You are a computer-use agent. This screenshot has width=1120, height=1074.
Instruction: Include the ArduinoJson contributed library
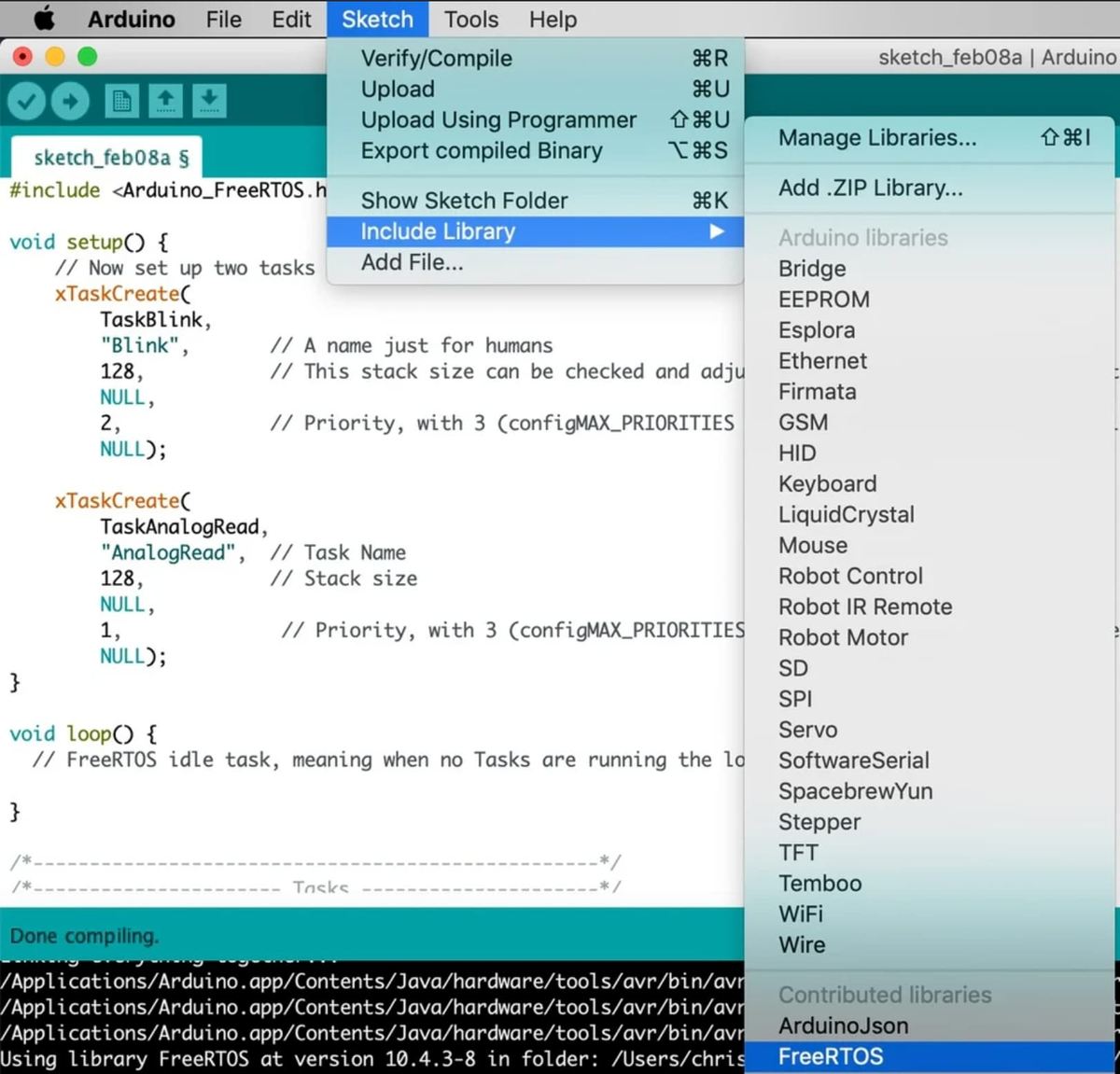[930, 1025]
